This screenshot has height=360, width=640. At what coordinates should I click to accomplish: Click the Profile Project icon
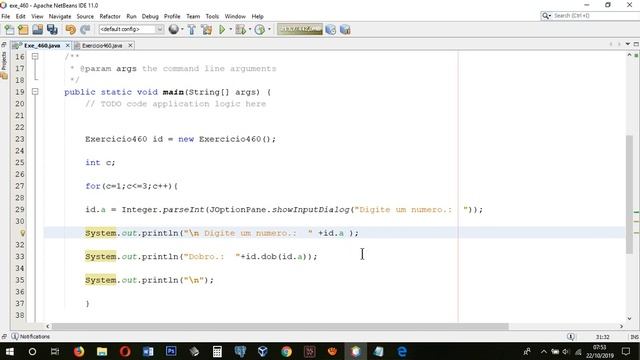click(x=260, y=29)
